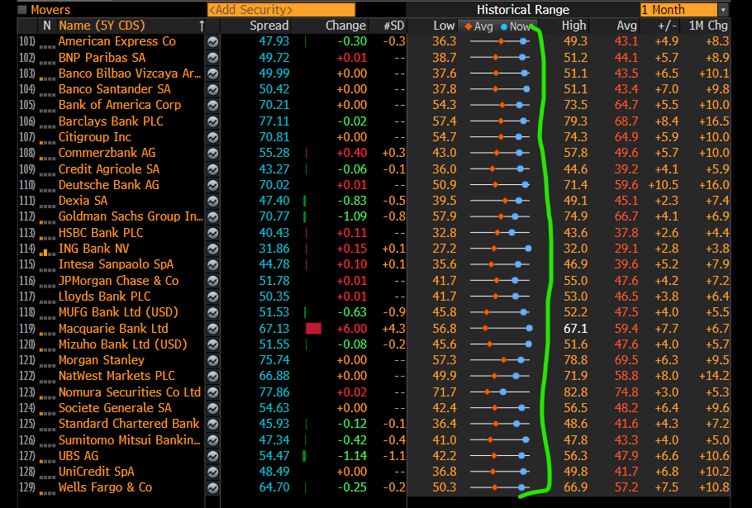
Task: Select the Sumitomo Mitsui Banking row name
Action: [129, 440]
